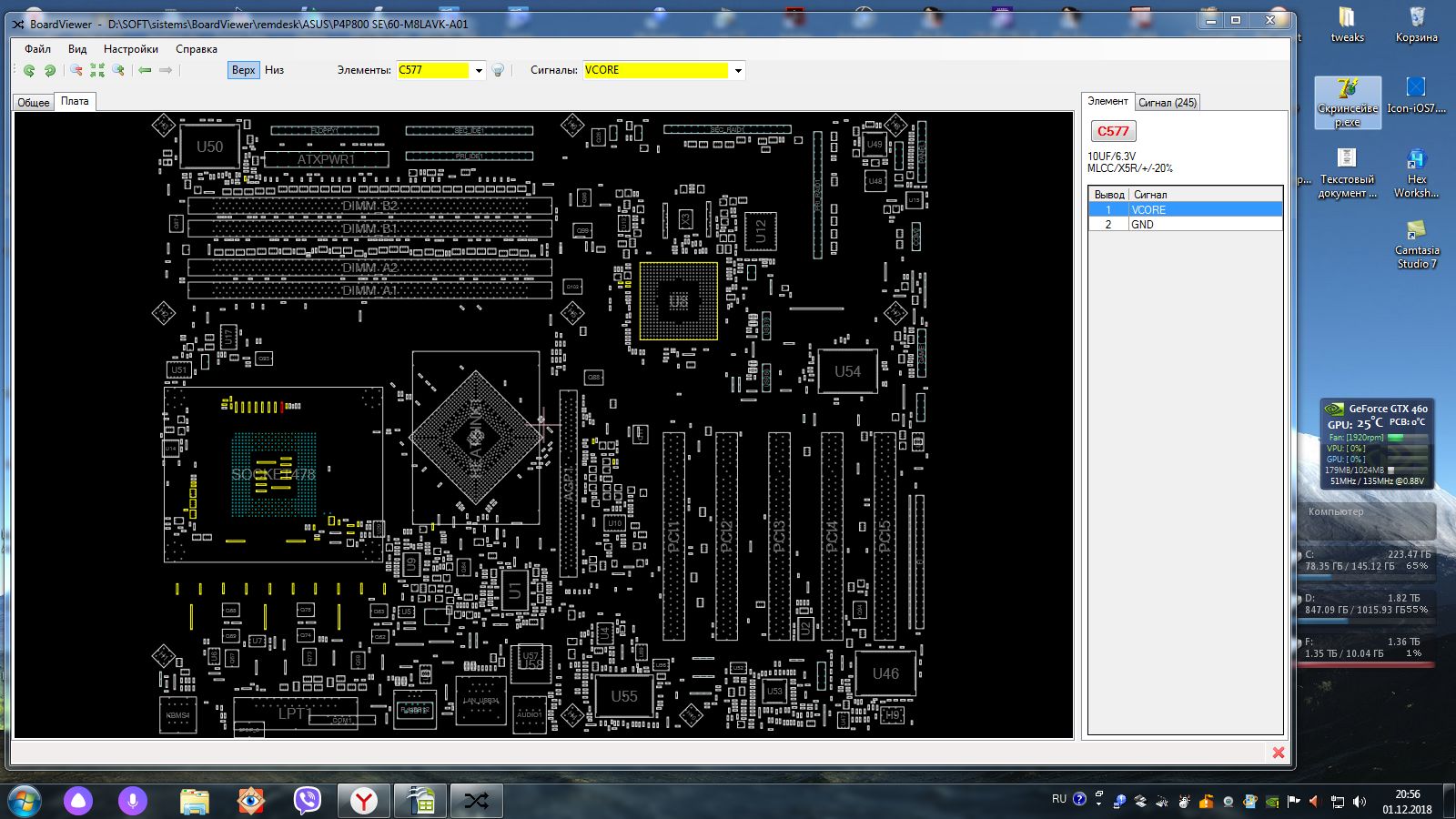The width and height of the screenshot is (1456, 819).
Task: Switch to the Общее tab
Action: point(34,102)
